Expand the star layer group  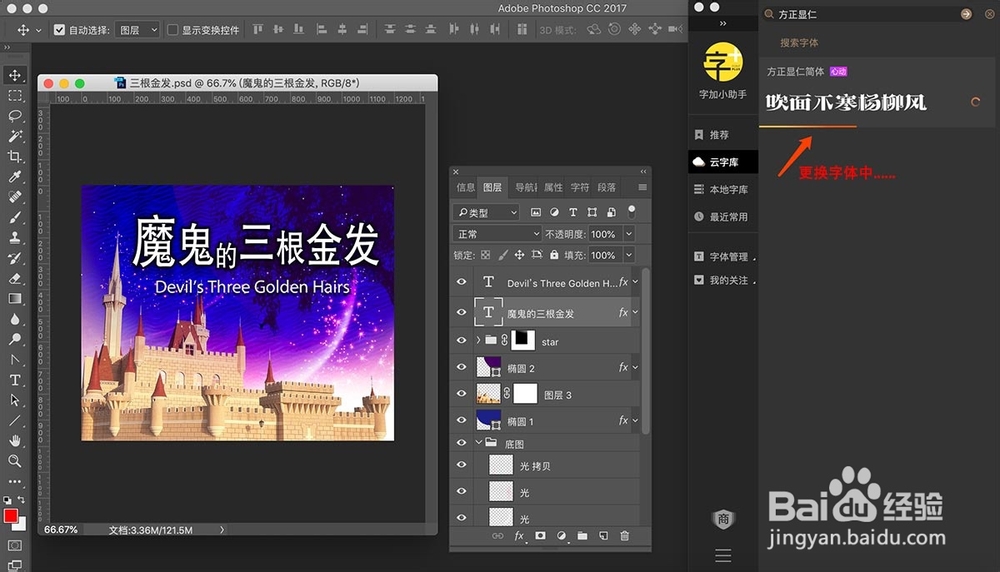(x=478, y=341)
